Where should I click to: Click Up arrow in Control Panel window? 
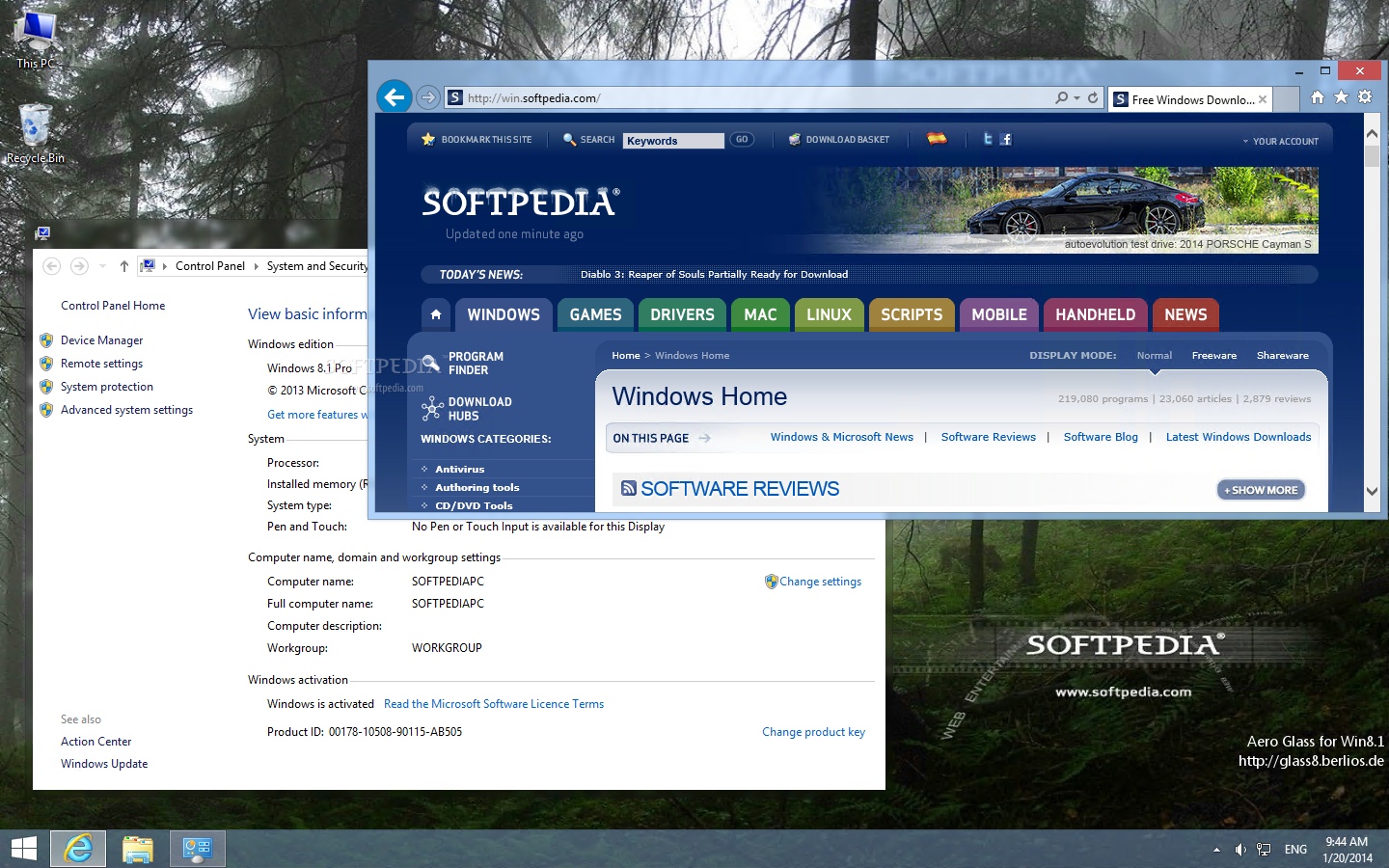click(x=123, y=266)
